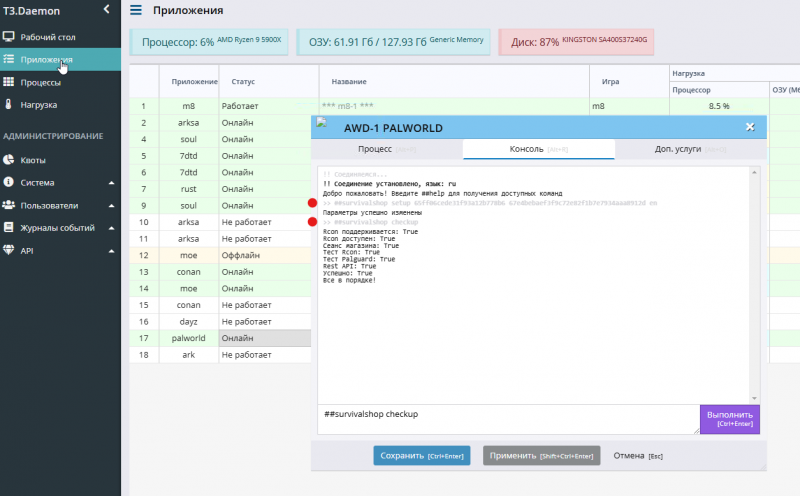
Task: Click row number 13 for conan
Action: coord(143,272)
